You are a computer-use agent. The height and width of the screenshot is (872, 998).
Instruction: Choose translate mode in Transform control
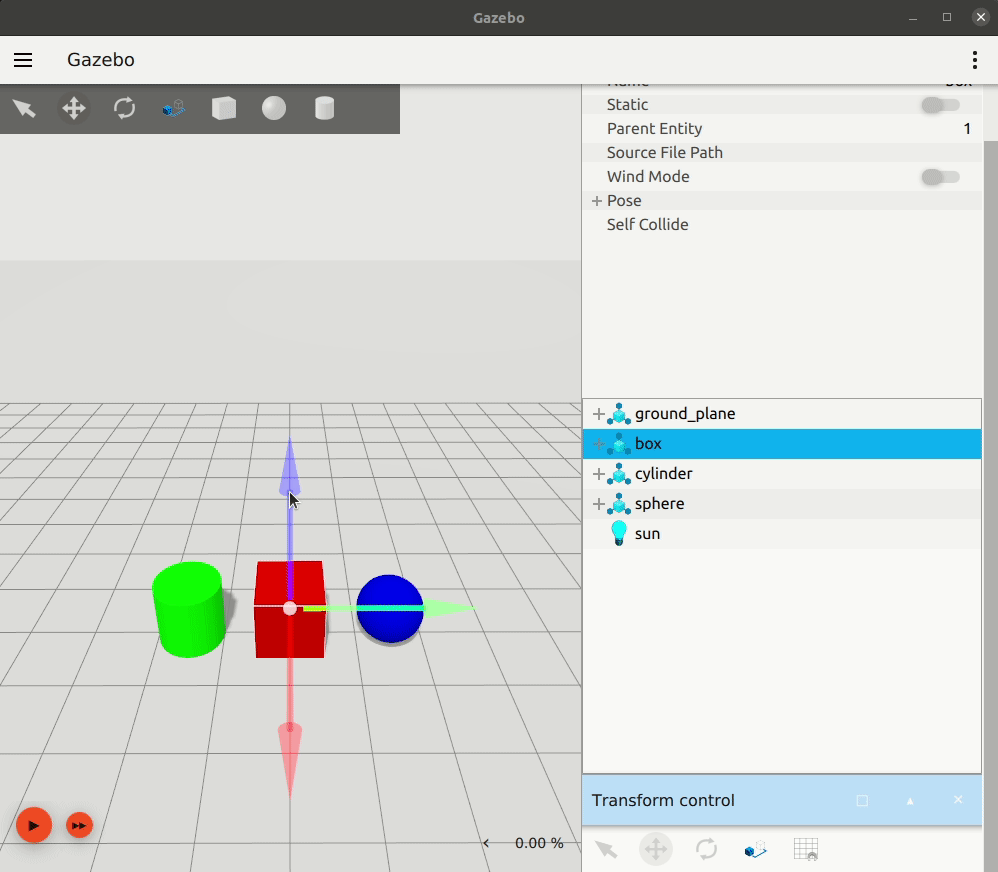click(x=656, y=849)
